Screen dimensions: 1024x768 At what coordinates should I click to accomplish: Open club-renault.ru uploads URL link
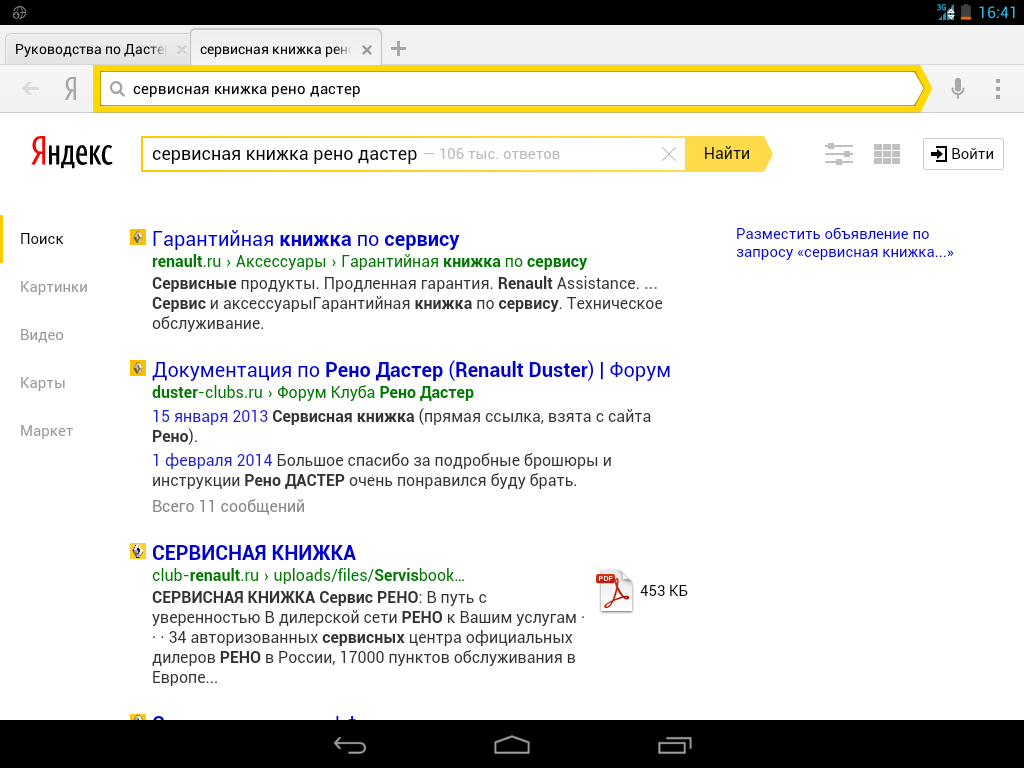308,575
